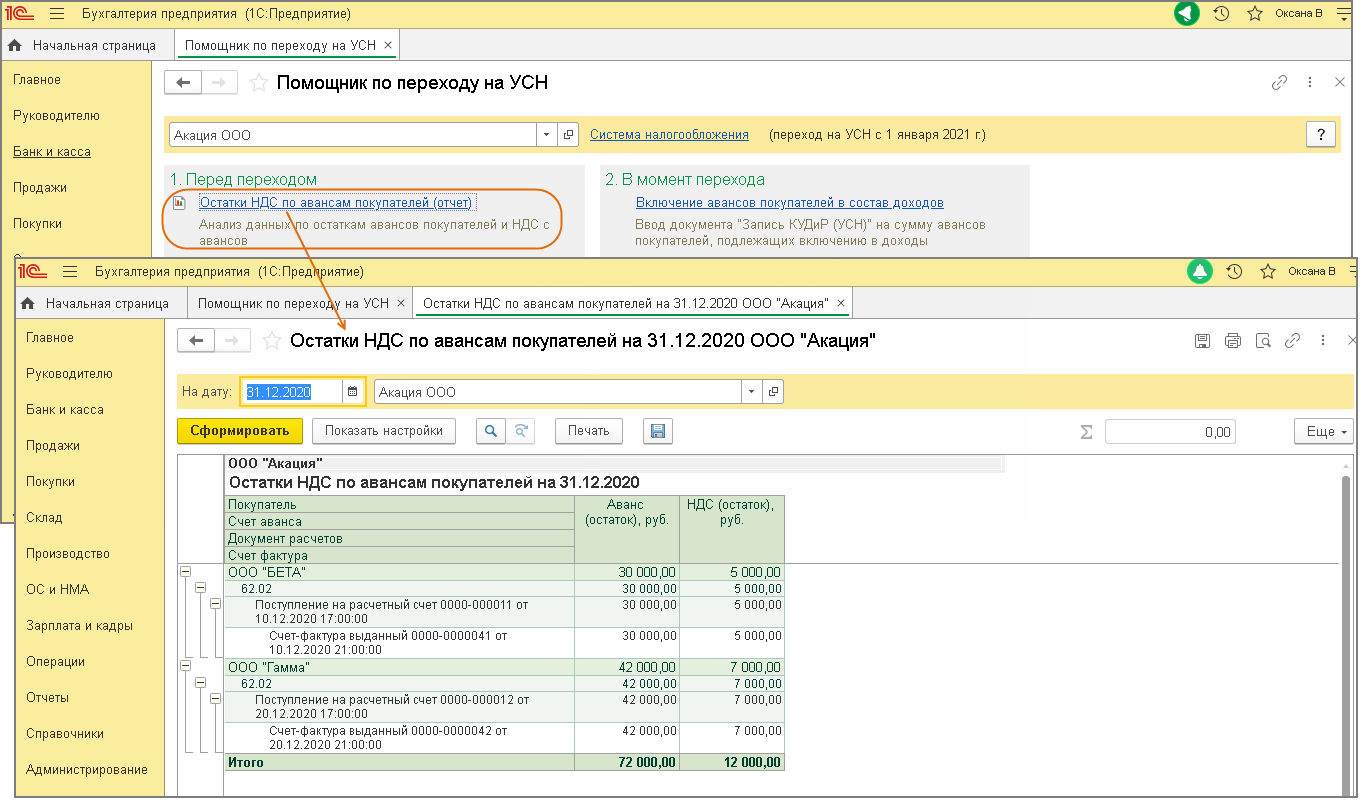This screenshot has width=1361, height=800.
Task: Open Продажи section in front window sidebar
Action: [53, 446]
